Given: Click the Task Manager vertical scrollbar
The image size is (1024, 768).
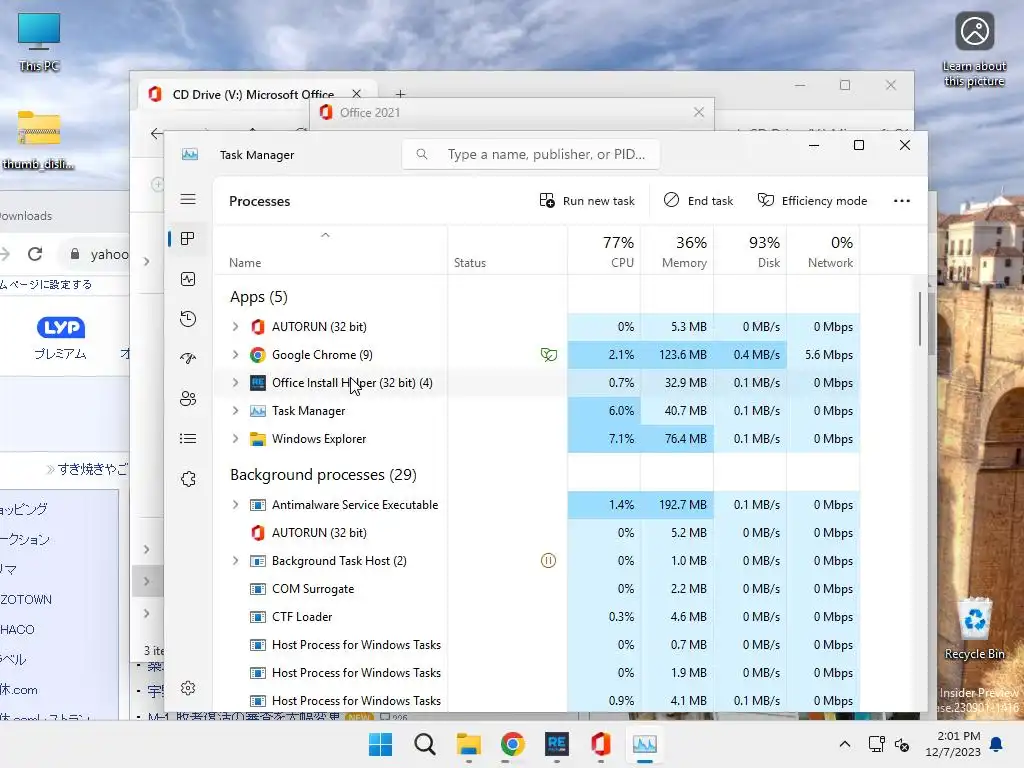Looking at the screenshot, I should click(x=921, y=319).
